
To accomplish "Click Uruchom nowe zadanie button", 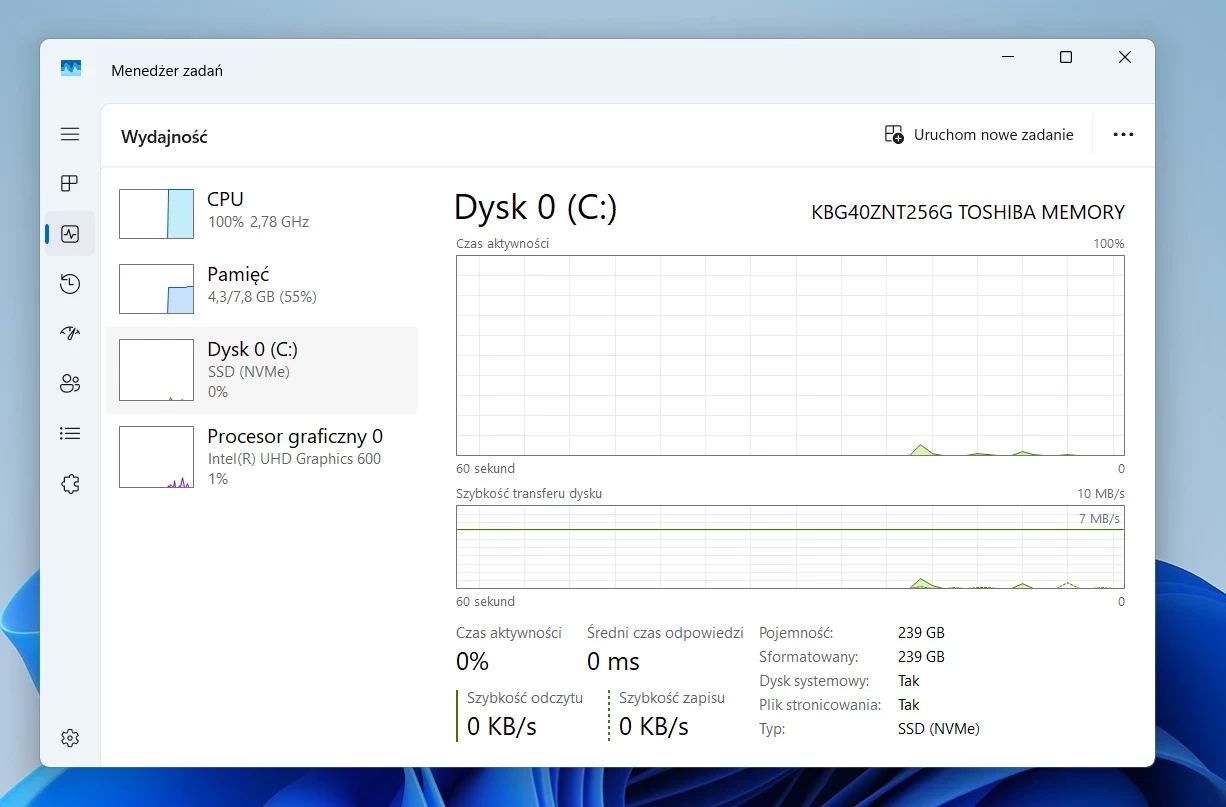I will [979, 135].
